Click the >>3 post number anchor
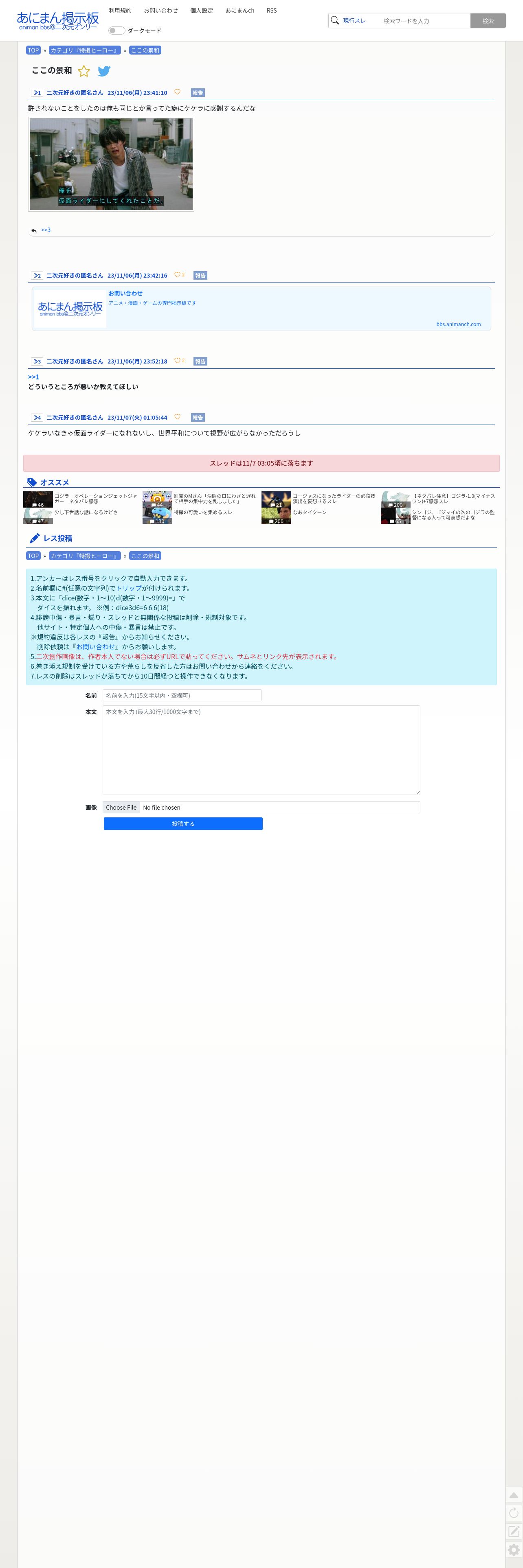This screenshot has height=1568, width=523. 37,361
